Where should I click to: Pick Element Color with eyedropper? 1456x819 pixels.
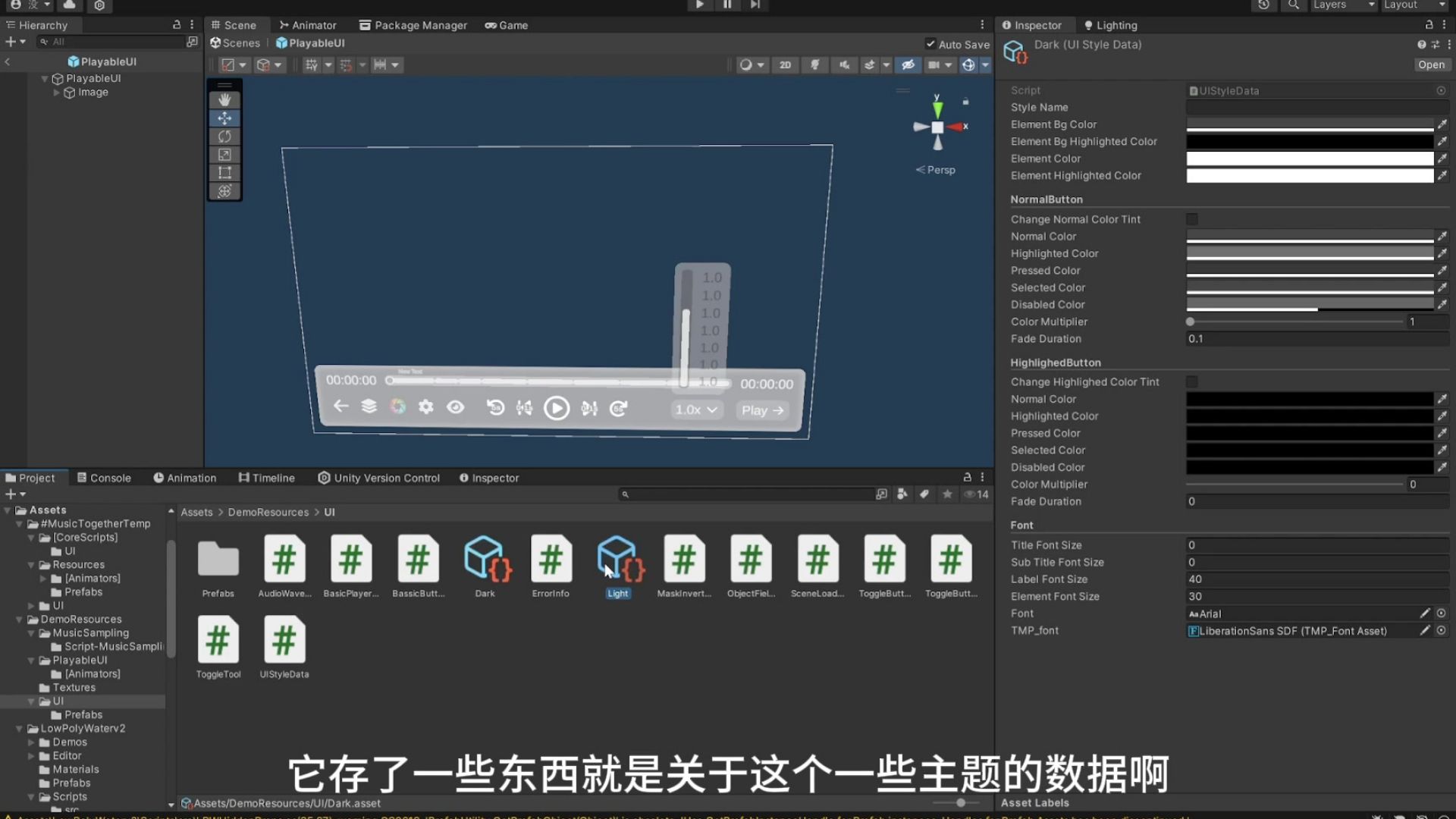coord(1442,158)
